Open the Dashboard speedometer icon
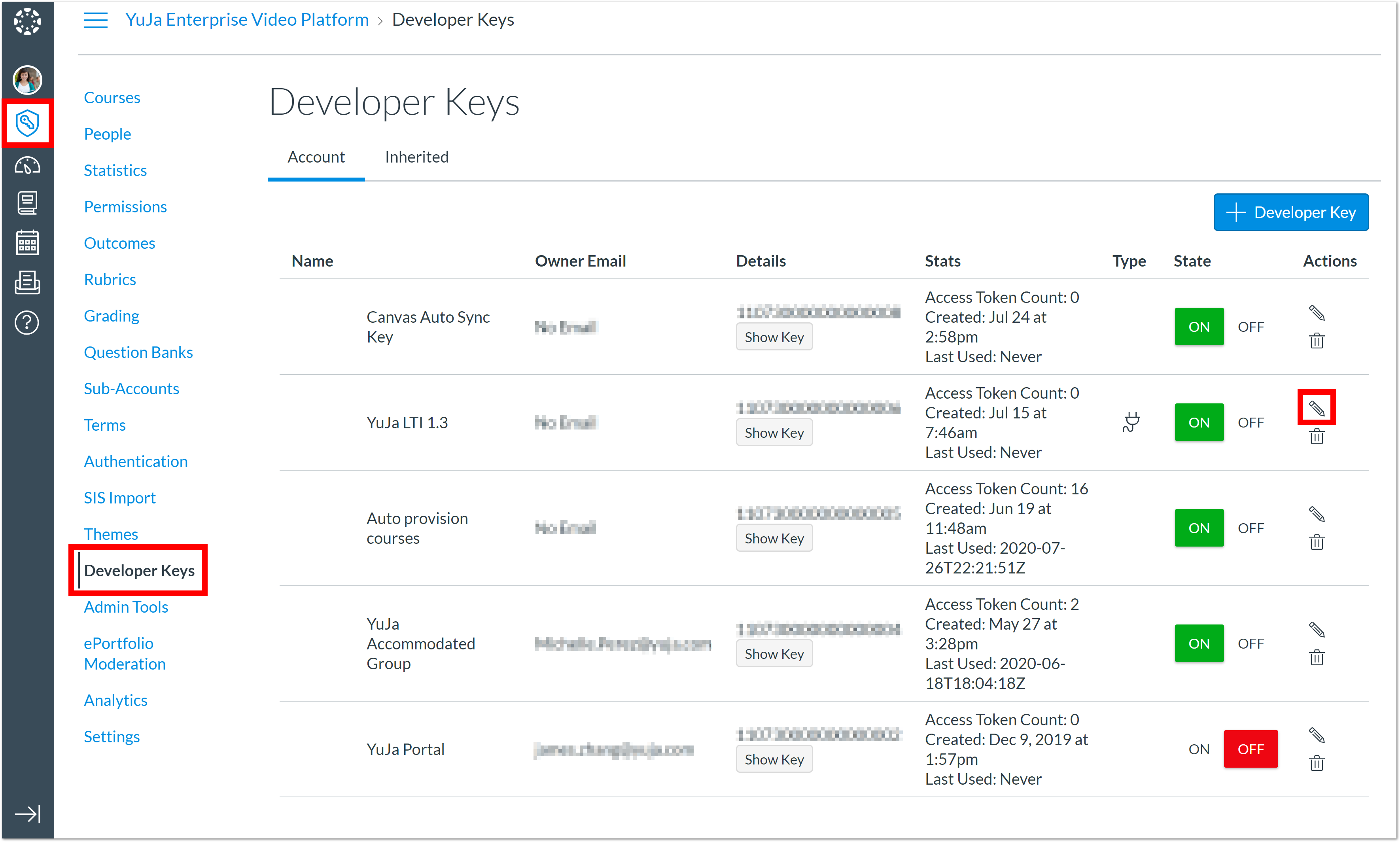 27,166
